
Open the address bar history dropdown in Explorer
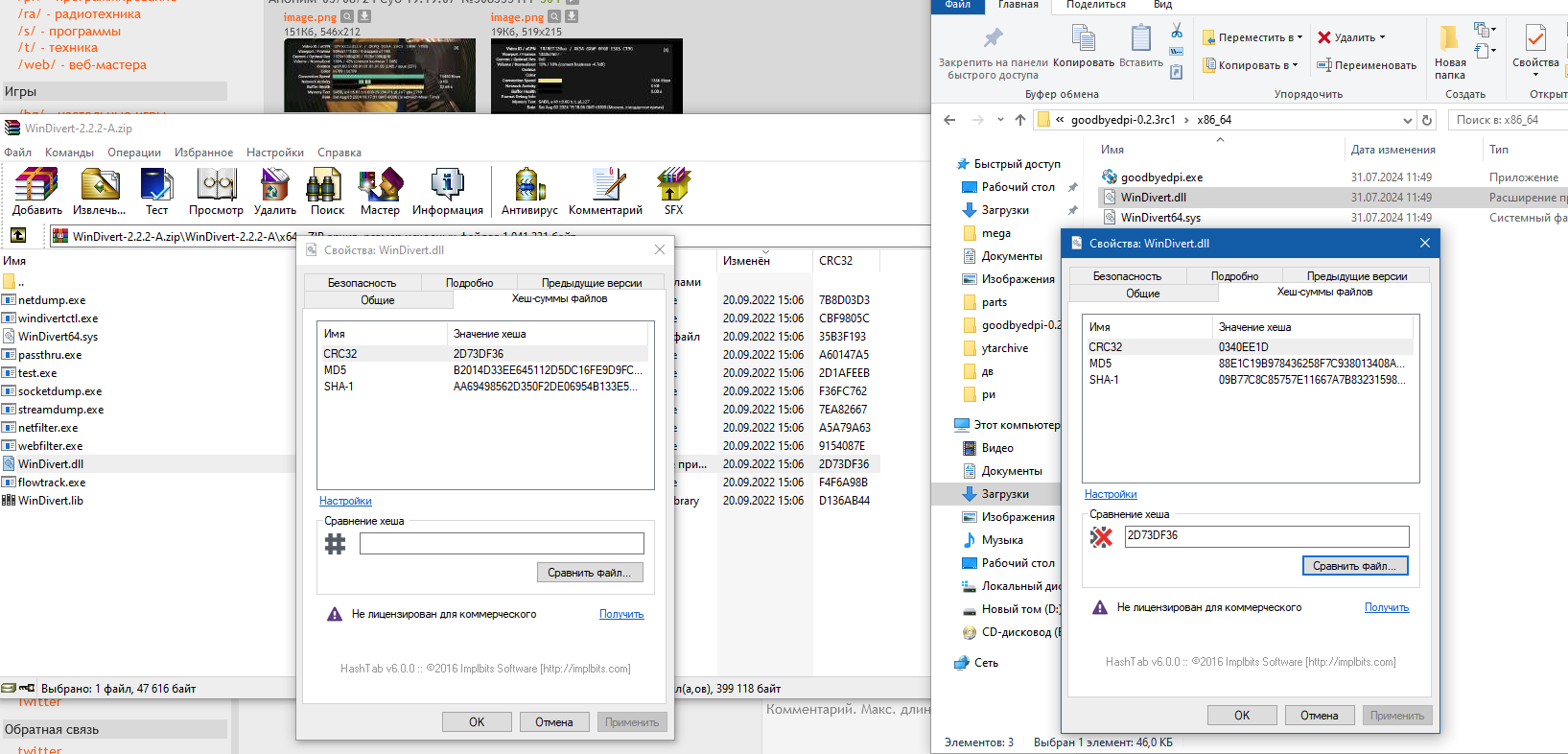[1408, 120]
